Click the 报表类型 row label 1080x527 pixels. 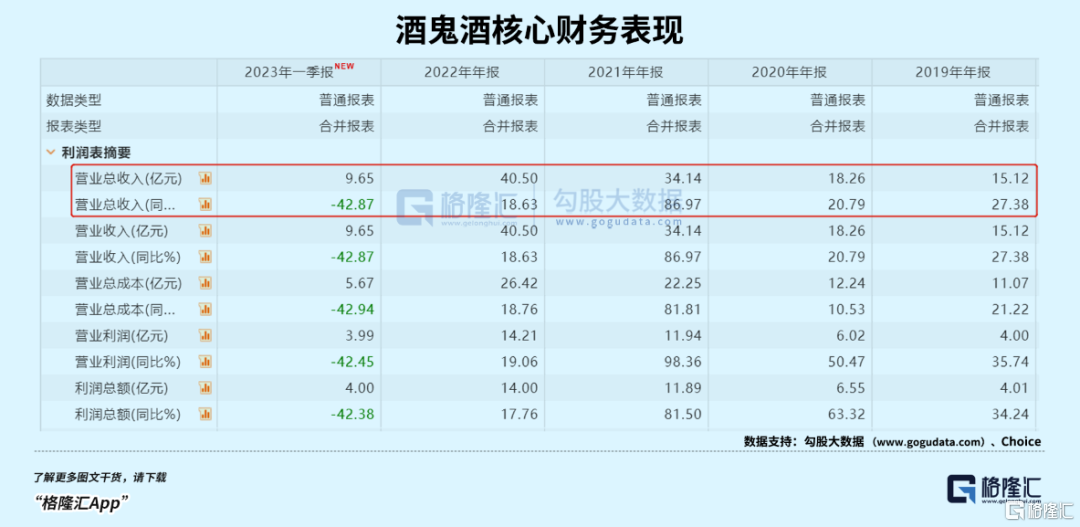click(x=74, y=126)
